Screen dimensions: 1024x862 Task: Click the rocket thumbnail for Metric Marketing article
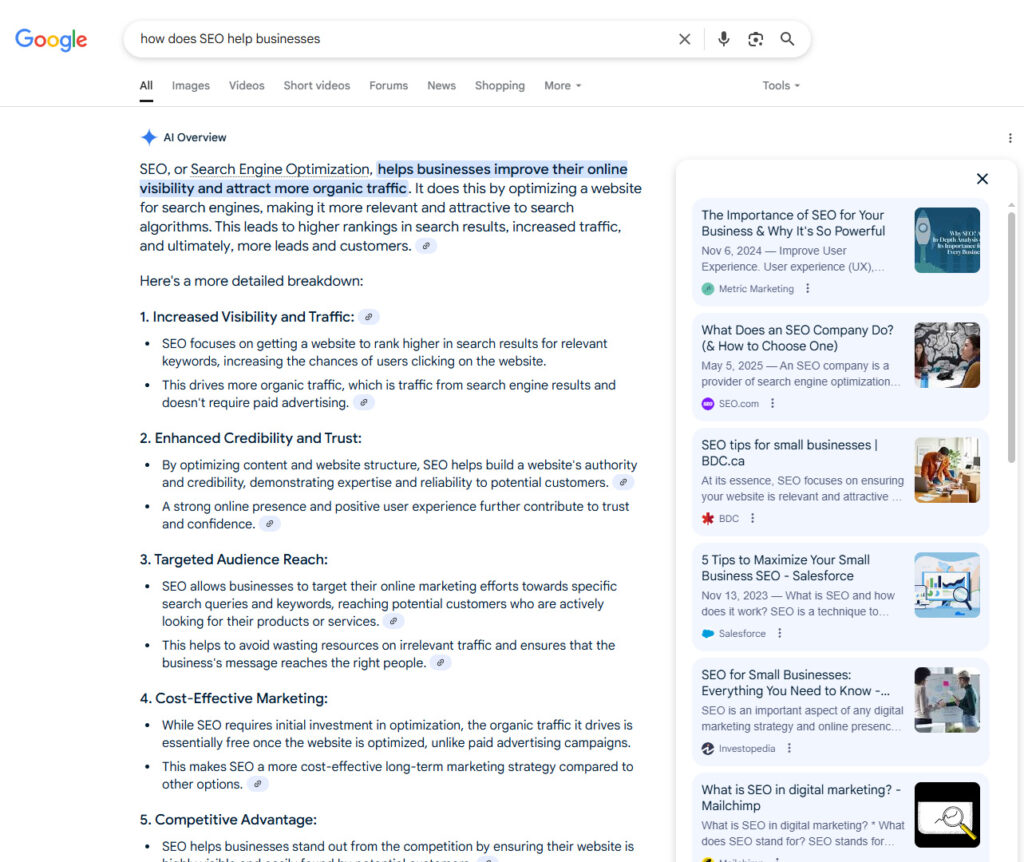[x=947, y=240]
